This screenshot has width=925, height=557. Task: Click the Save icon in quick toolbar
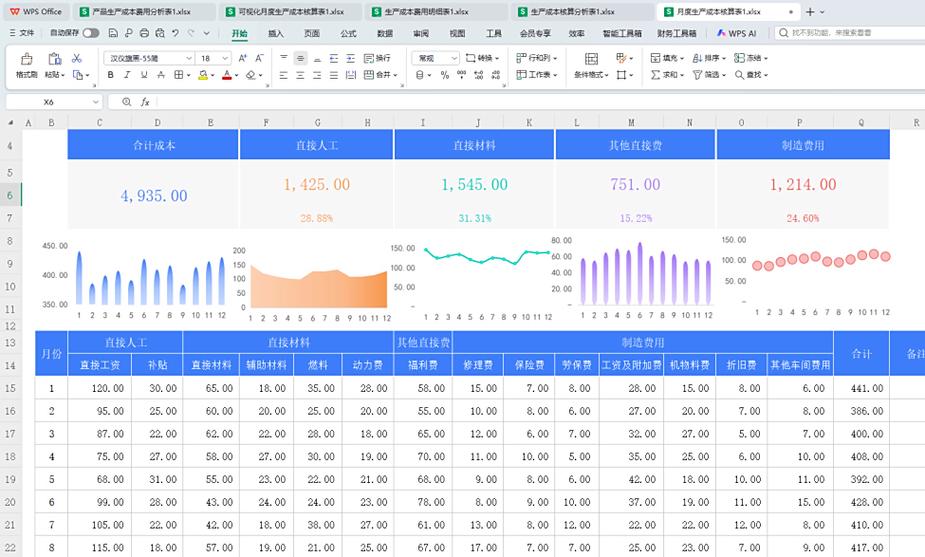113,33
